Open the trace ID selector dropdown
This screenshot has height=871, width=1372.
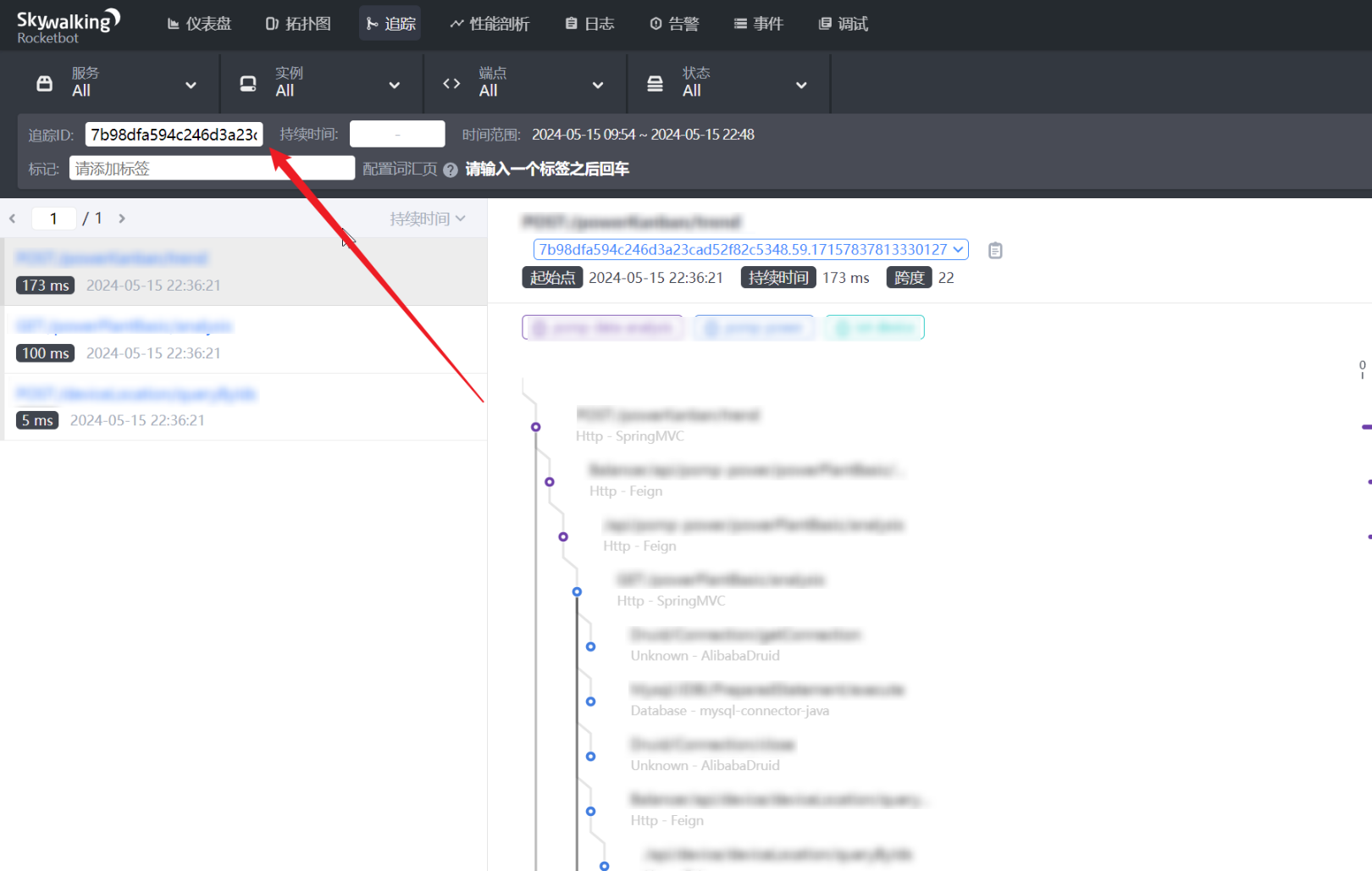[x=750, y=249]
